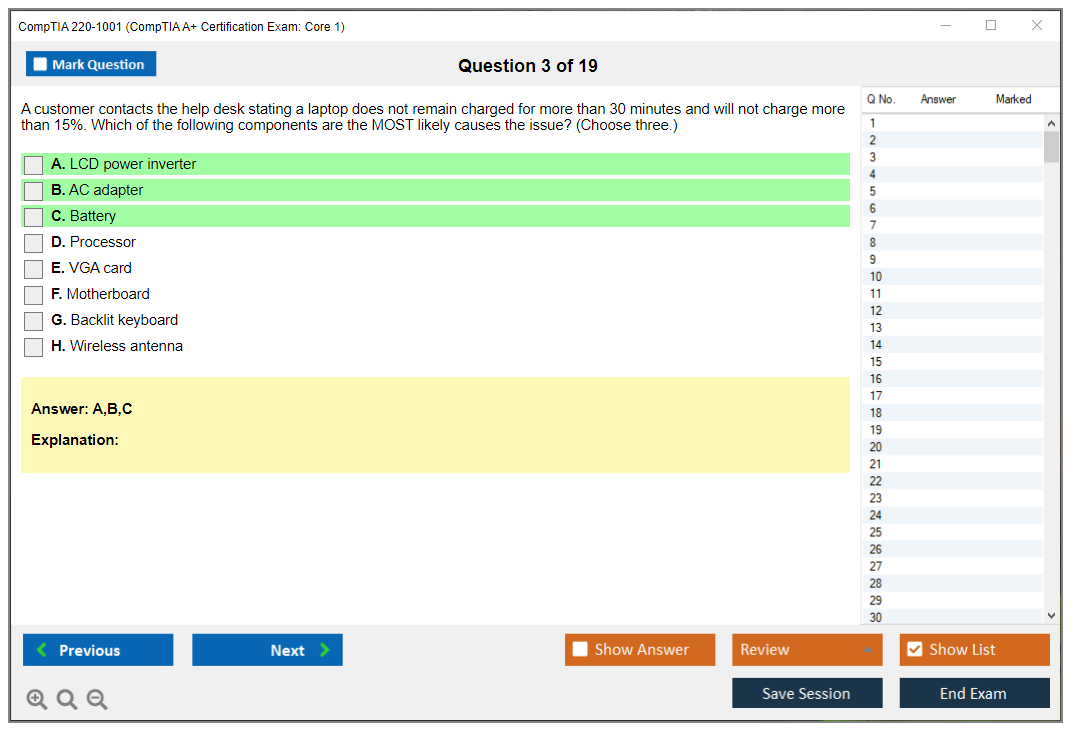This screenshot has height=735, width=1075.
Task: Maximize the exam window
Action: click(x=991, y=26)
